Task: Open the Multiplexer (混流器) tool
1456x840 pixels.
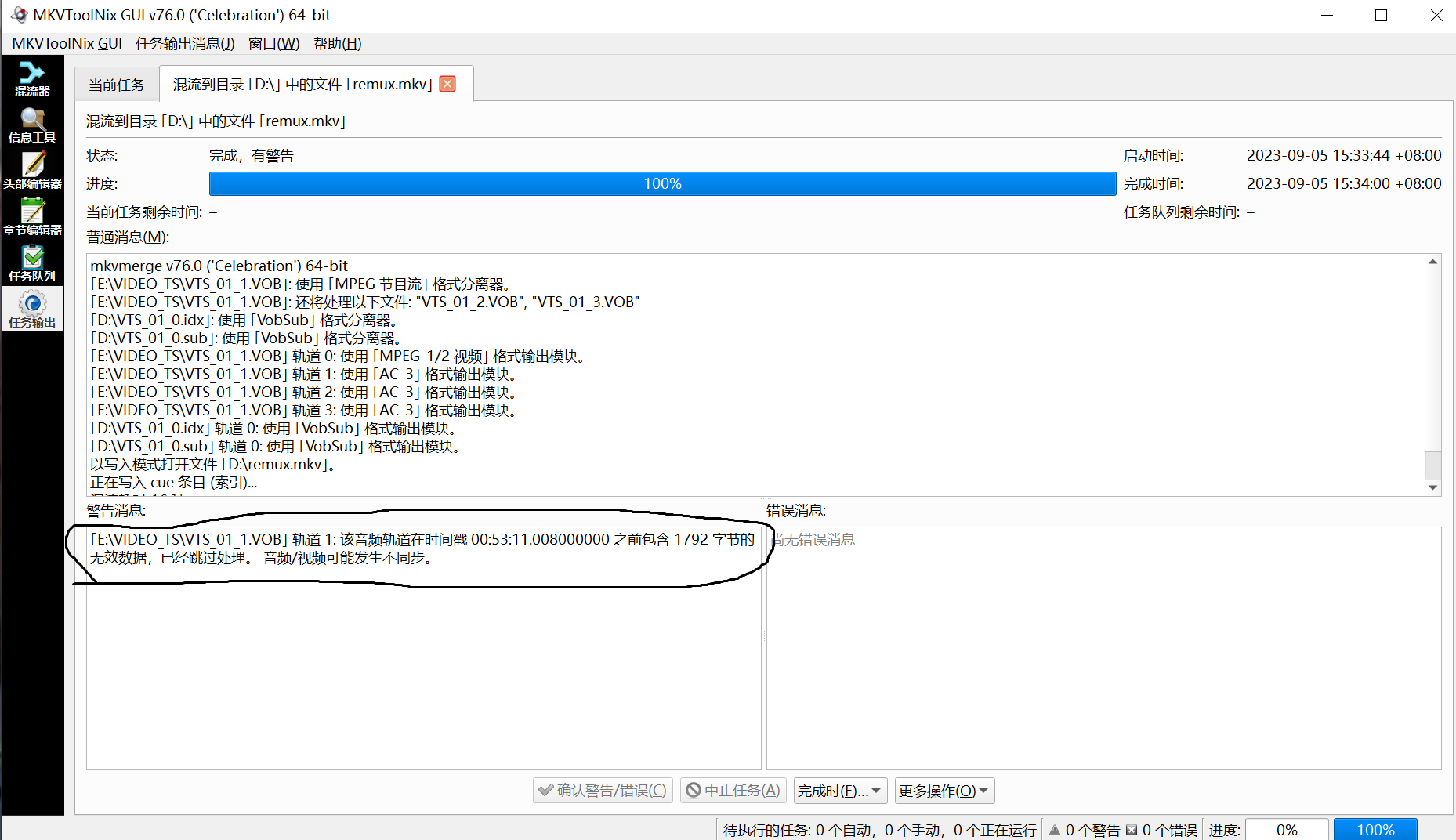Action: coord(32,79)
